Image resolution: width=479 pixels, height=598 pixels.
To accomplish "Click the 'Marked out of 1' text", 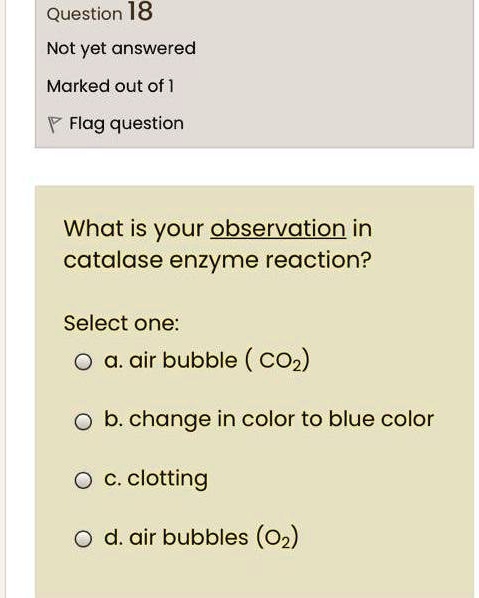I will tap(110, 86).
